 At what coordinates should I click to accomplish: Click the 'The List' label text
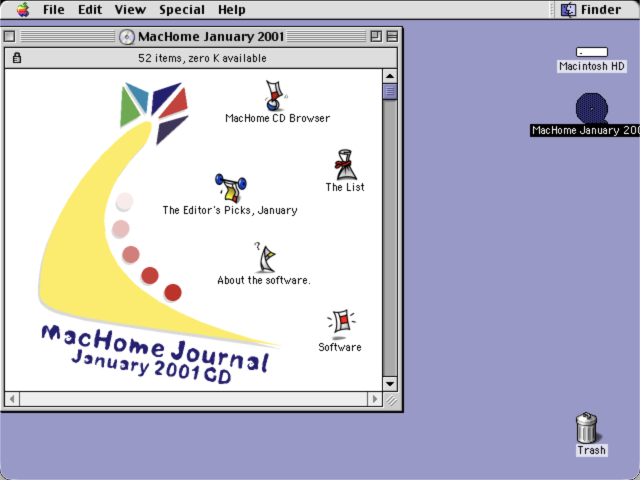(x=345, y=187)
